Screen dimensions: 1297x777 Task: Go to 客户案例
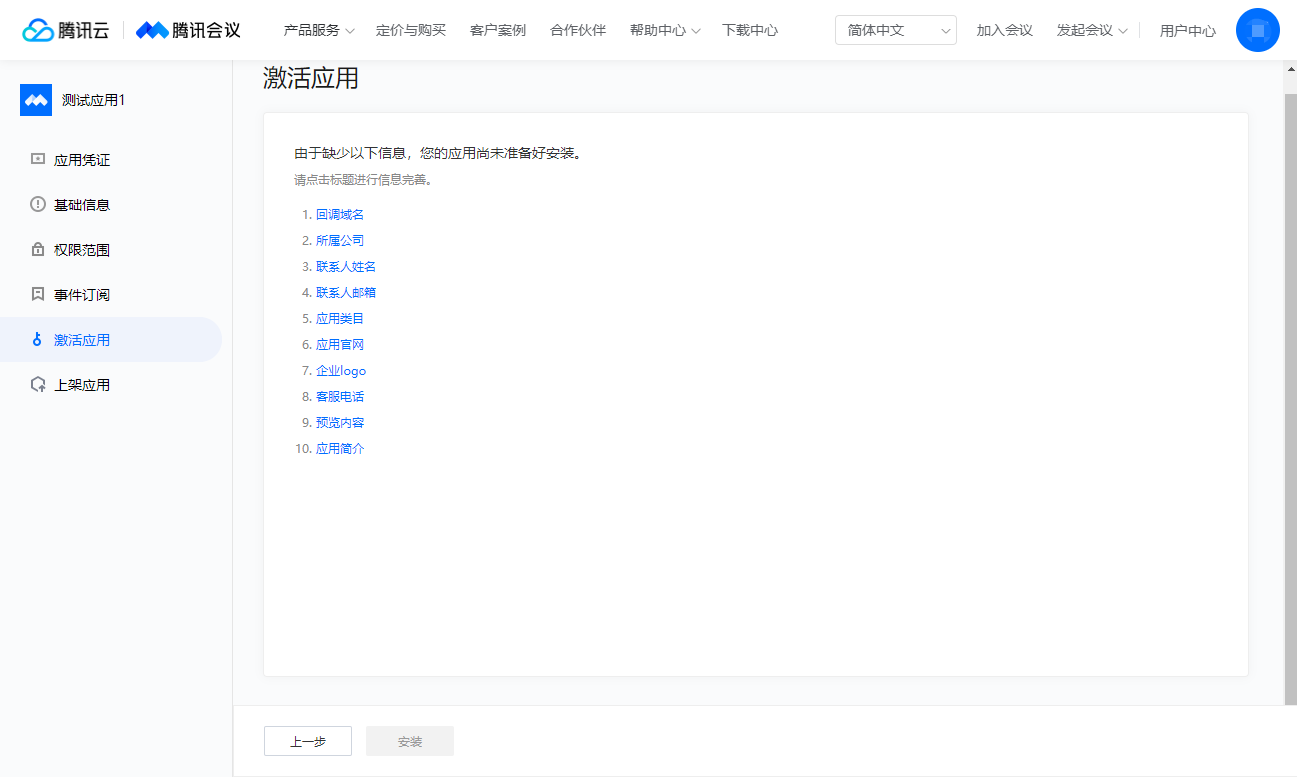498,30
